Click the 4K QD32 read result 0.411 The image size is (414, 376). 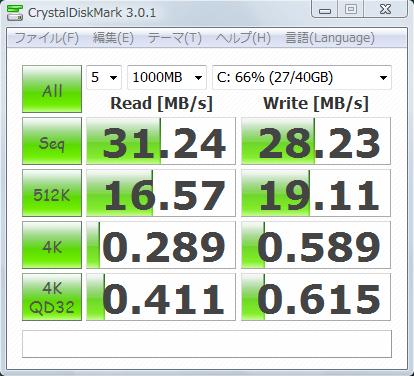click(x=161, y=297)
